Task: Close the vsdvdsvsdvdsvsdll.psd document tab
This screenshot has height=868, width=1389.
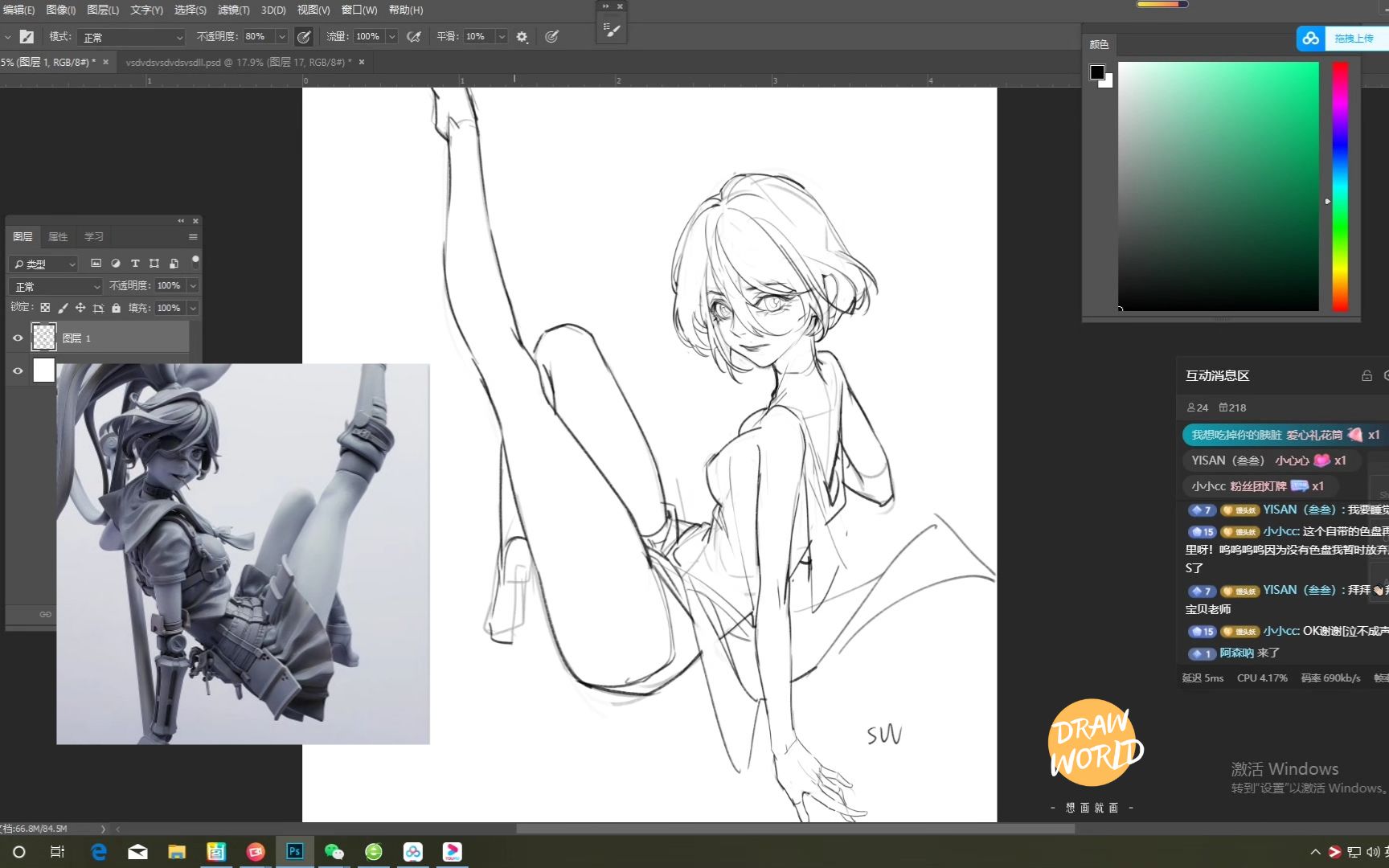Action: coord(362,62)
